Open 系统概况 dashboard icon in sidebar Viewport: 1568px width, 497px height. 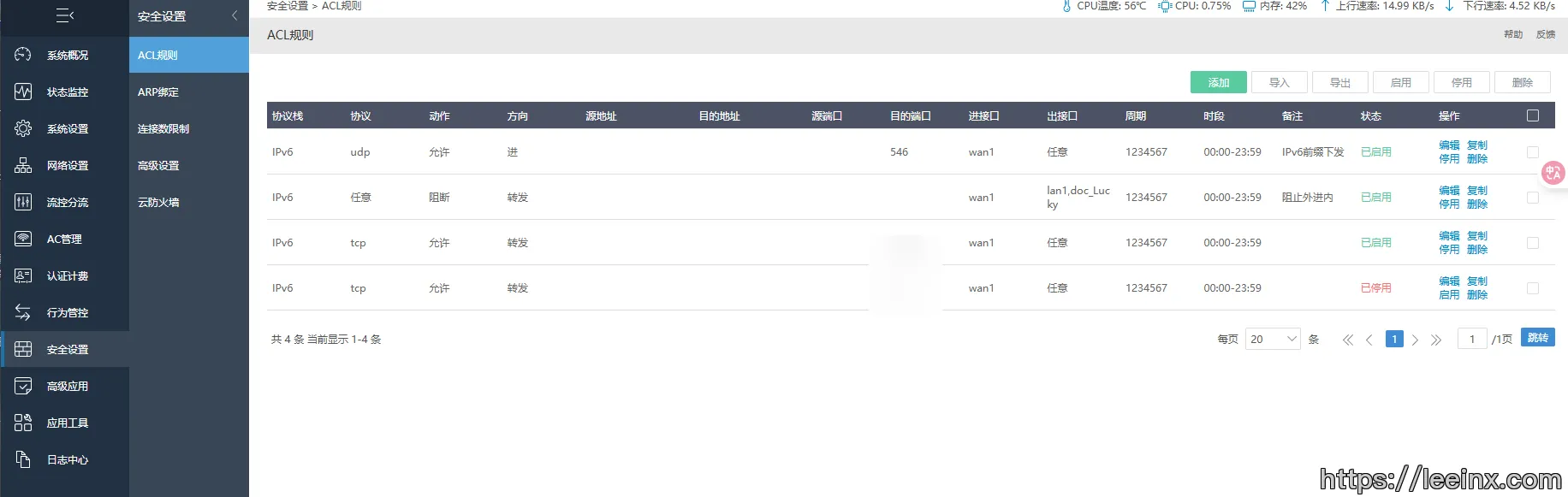[x=23, y=55]
